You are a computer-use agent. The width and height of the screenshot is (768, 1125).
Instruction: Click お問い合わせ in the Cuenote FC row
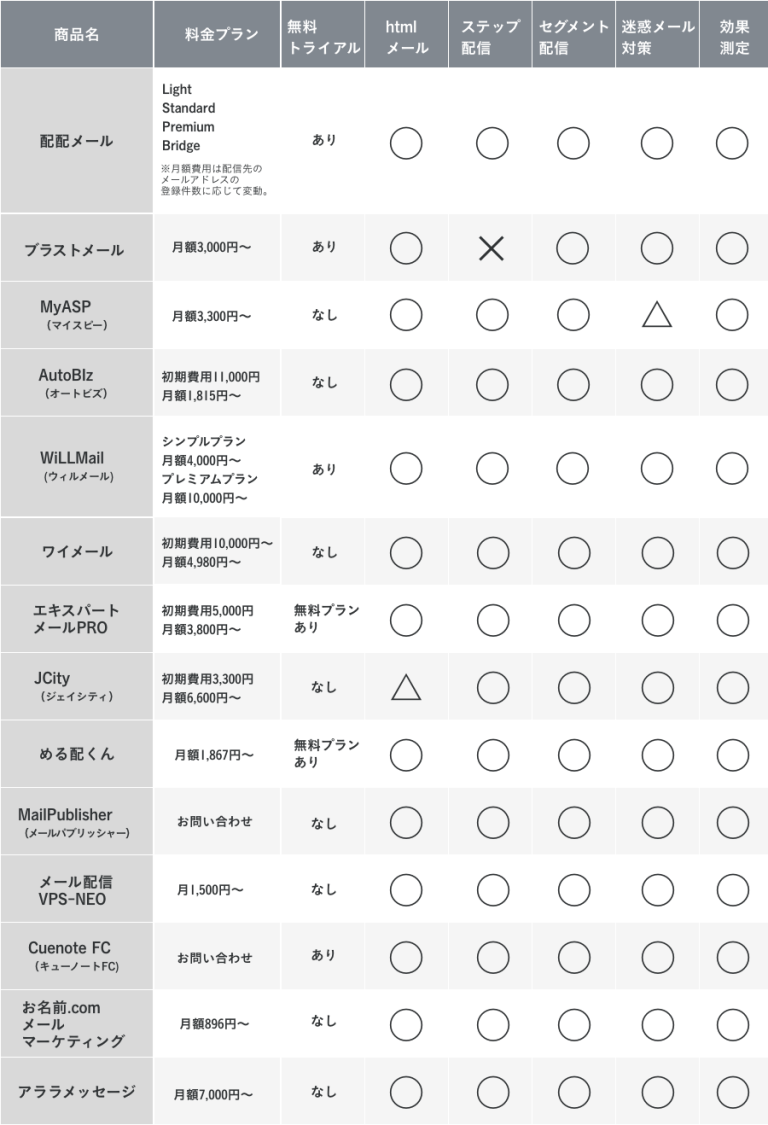coord(214,957)
